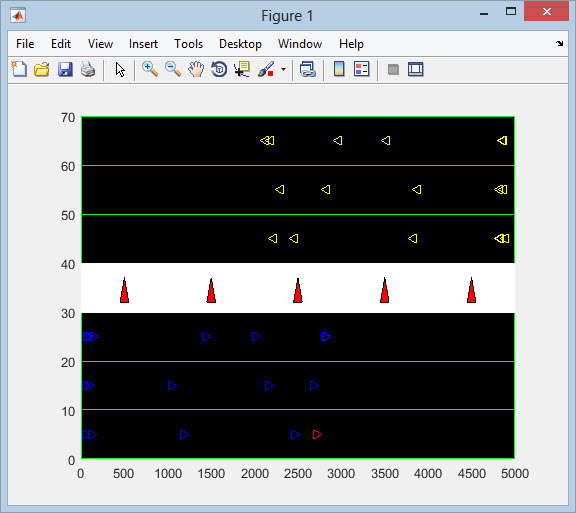The image size is (576, 513).
Task: Click the Hide Plot Tools icon
Action: point(393,69)
